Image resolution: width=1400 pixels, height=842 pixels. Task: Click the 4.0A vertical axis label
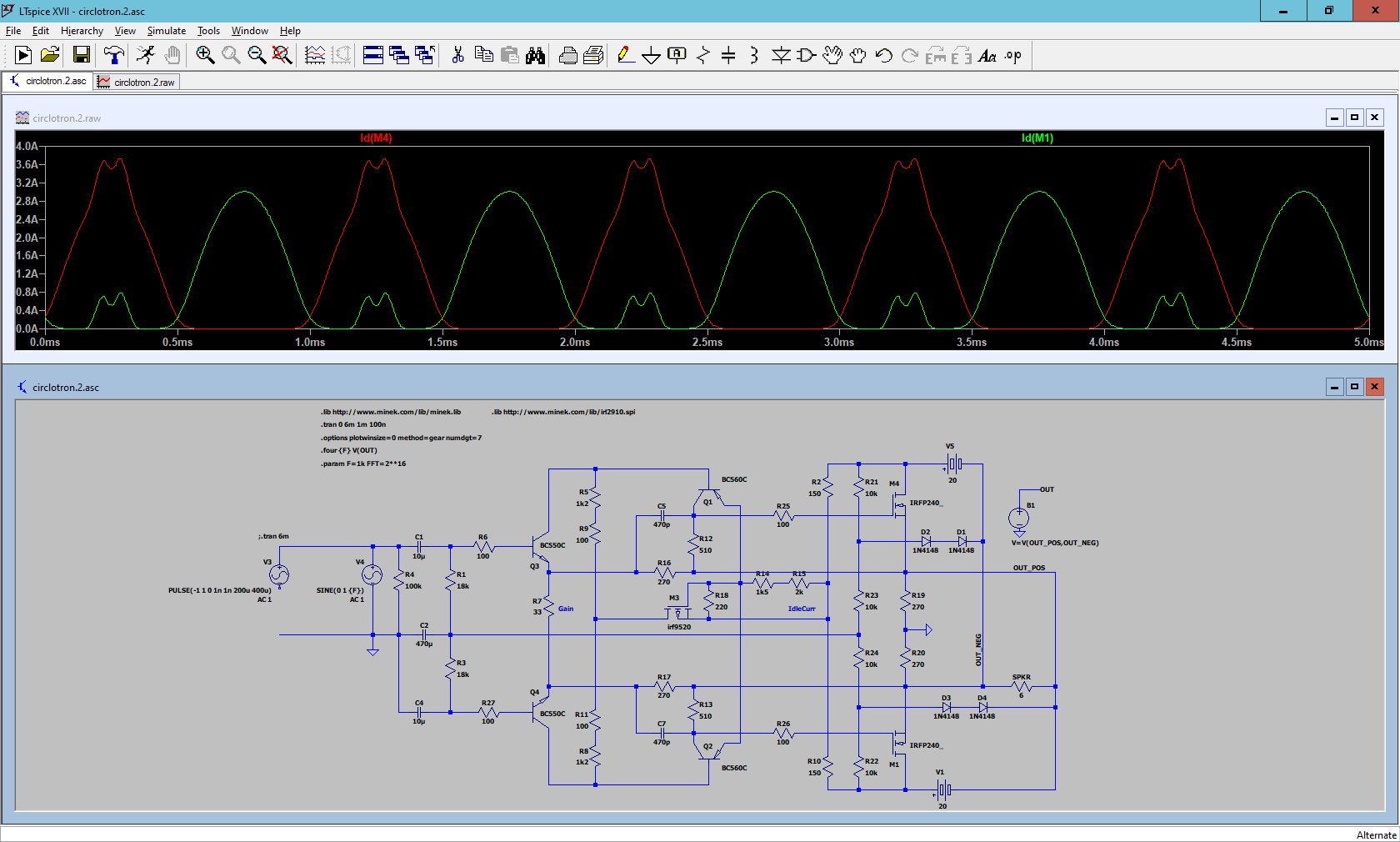pyautogui.click(x=27, y=146)
